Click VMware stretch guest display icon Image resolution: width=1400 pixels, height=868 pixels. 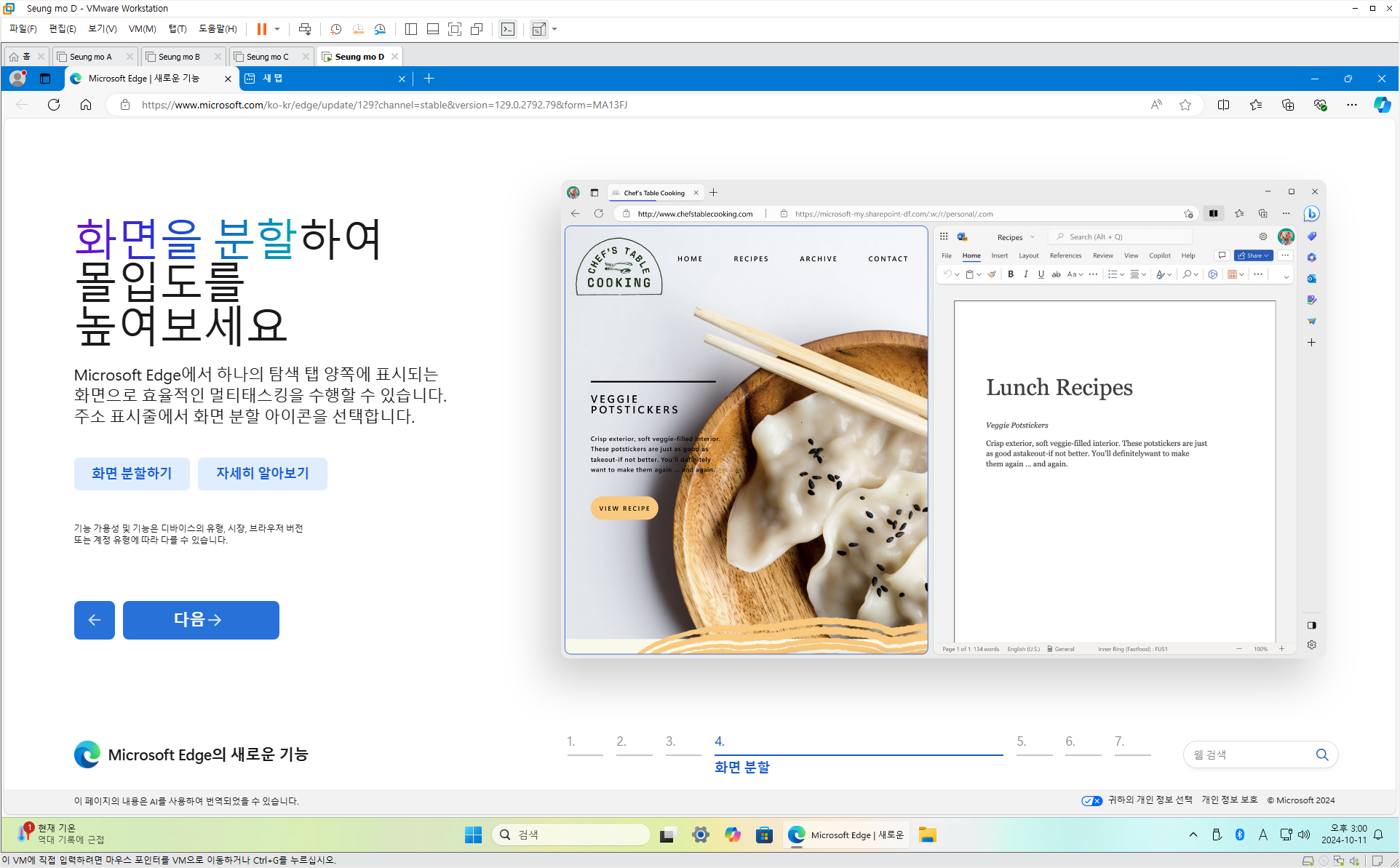pos(538,29)
